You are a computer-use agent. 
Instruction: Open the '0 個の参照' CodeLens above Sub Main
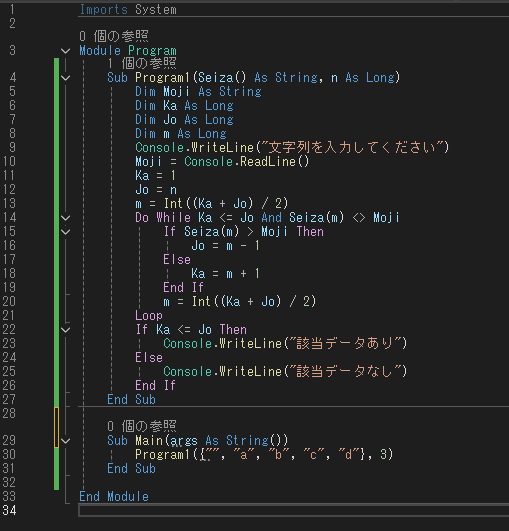tap(142, 426)
